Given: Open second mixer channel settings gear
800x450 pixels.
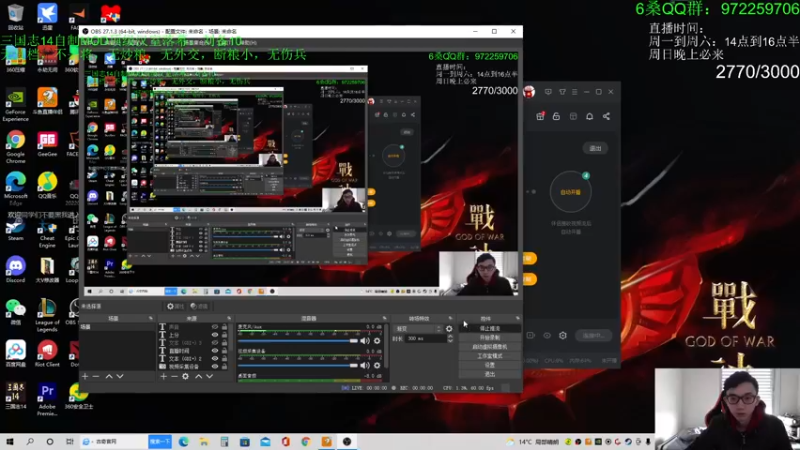Looking at the screenshot, I should [377, 365].
